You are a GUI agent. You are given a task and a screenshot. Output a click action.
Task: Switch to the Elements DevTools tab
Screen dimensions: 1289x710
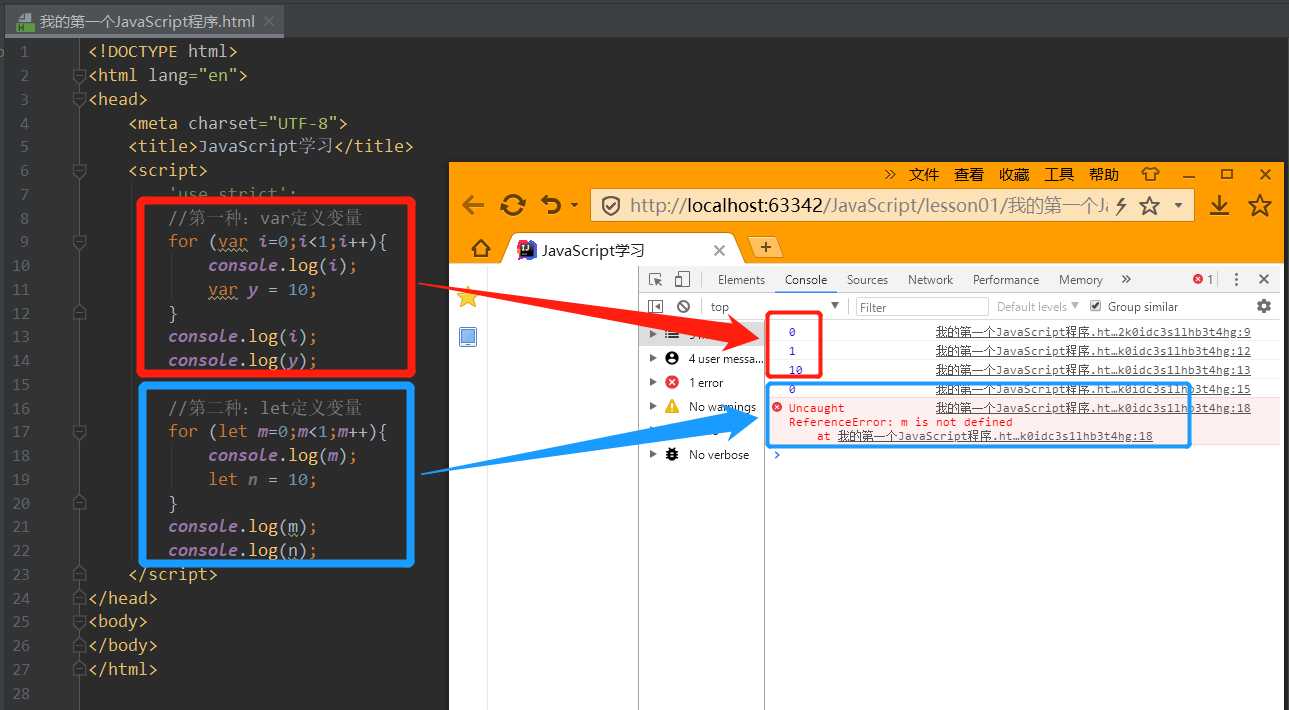point(741,280)
